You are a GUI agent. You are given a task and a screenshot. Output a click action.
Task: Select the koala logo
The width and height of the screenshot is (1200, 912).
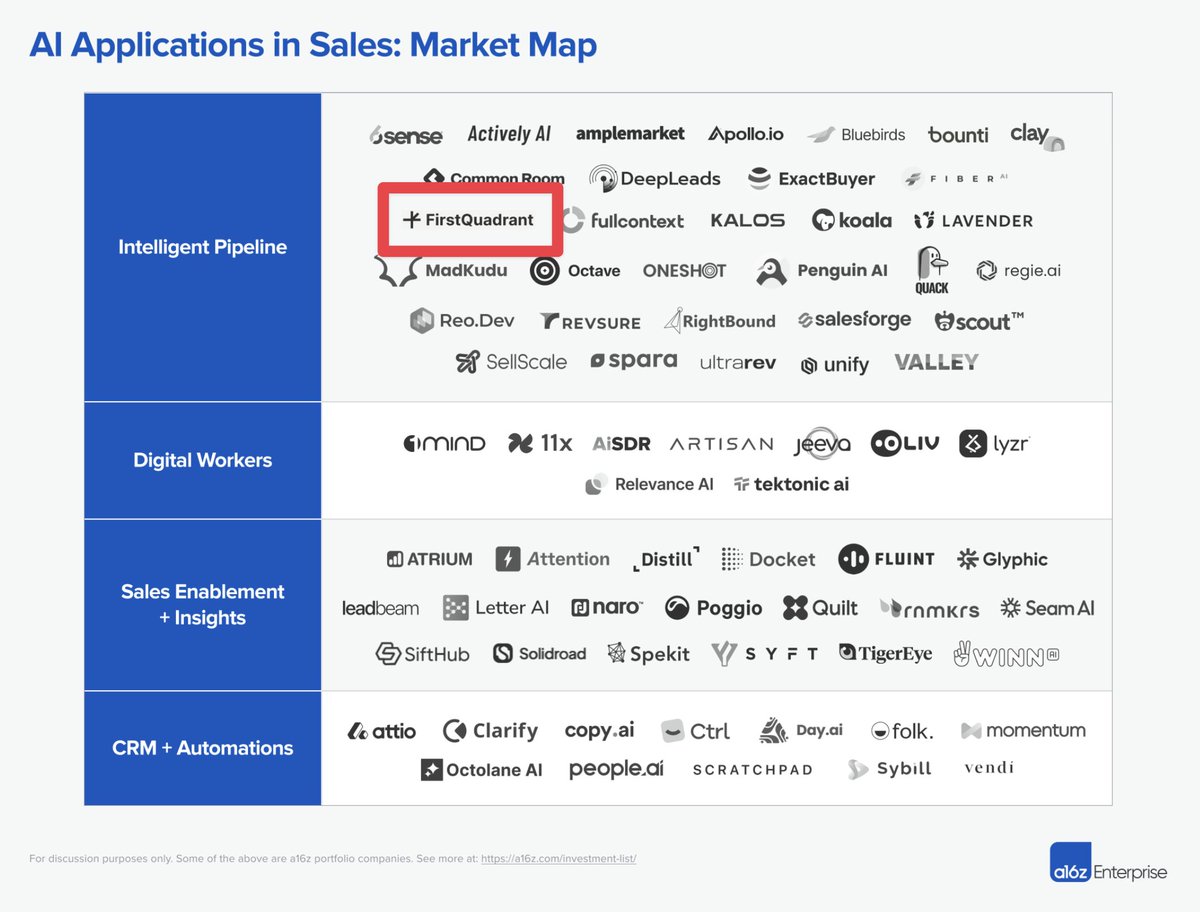click(852, 220)
